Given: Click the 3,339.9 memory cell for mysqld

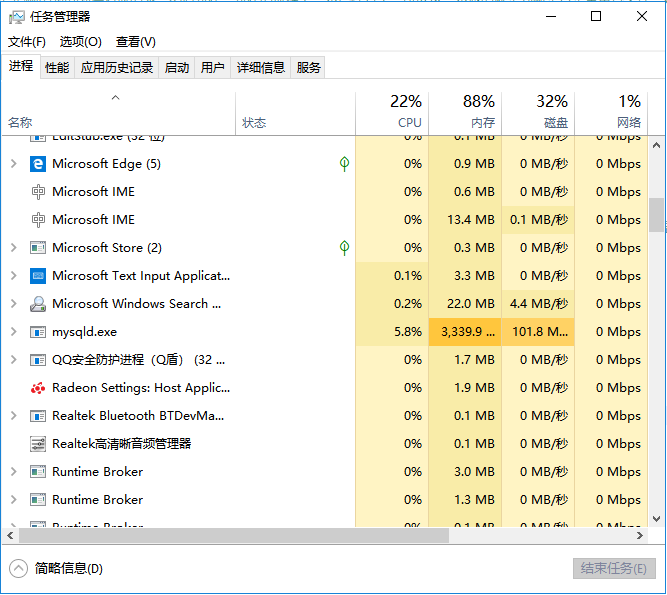Looking at the screenshot, I should (465, 332).
